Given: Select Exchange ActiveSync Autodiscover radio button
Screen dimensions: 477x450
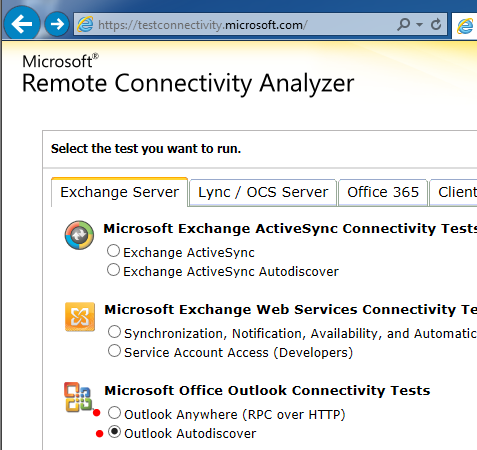Looking at the screenshot, I should coord(113,270).
